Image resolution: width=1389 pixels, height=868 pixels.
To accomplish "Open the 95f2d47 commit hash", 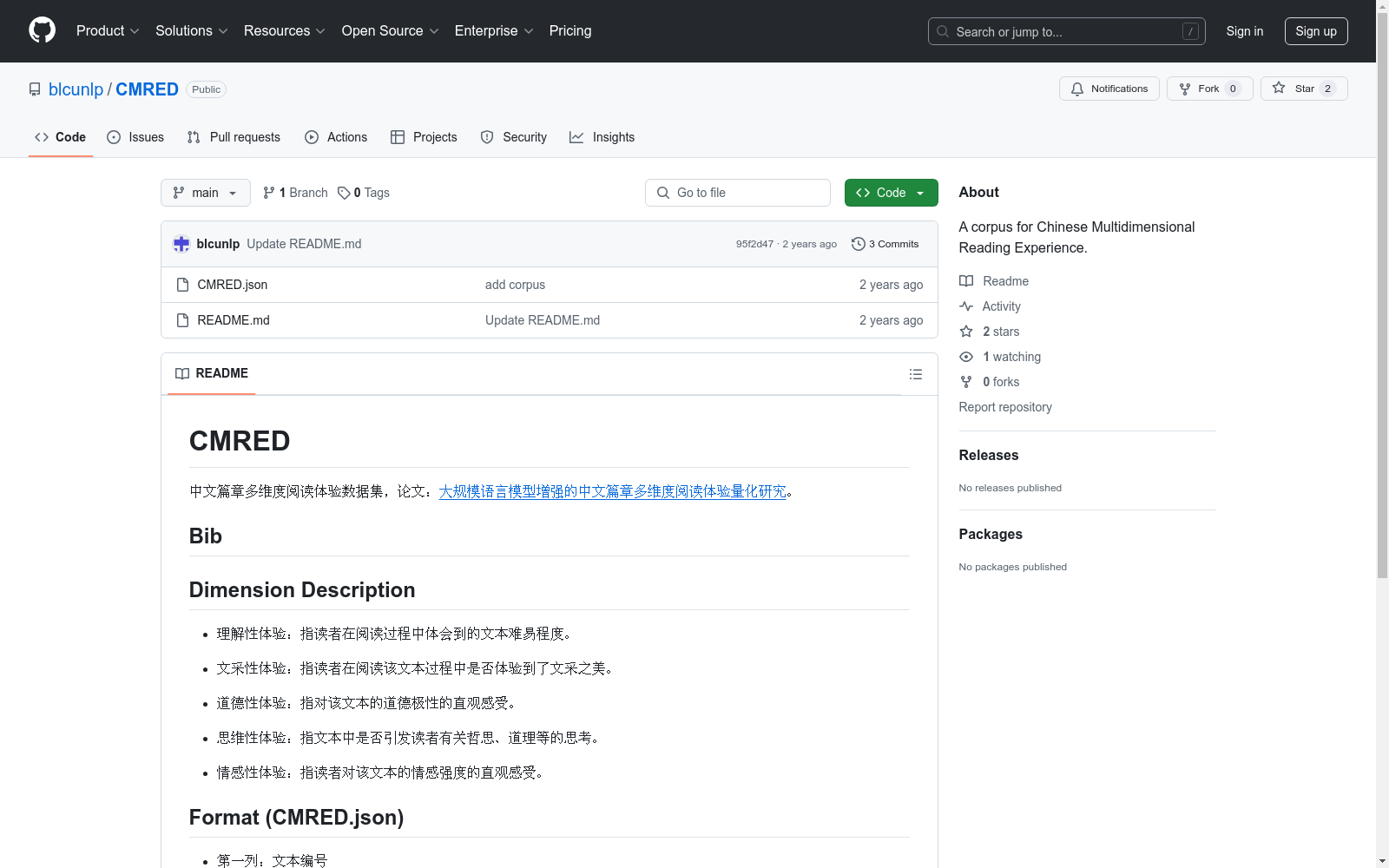I will pyautogui.click(x=754, y=244).
